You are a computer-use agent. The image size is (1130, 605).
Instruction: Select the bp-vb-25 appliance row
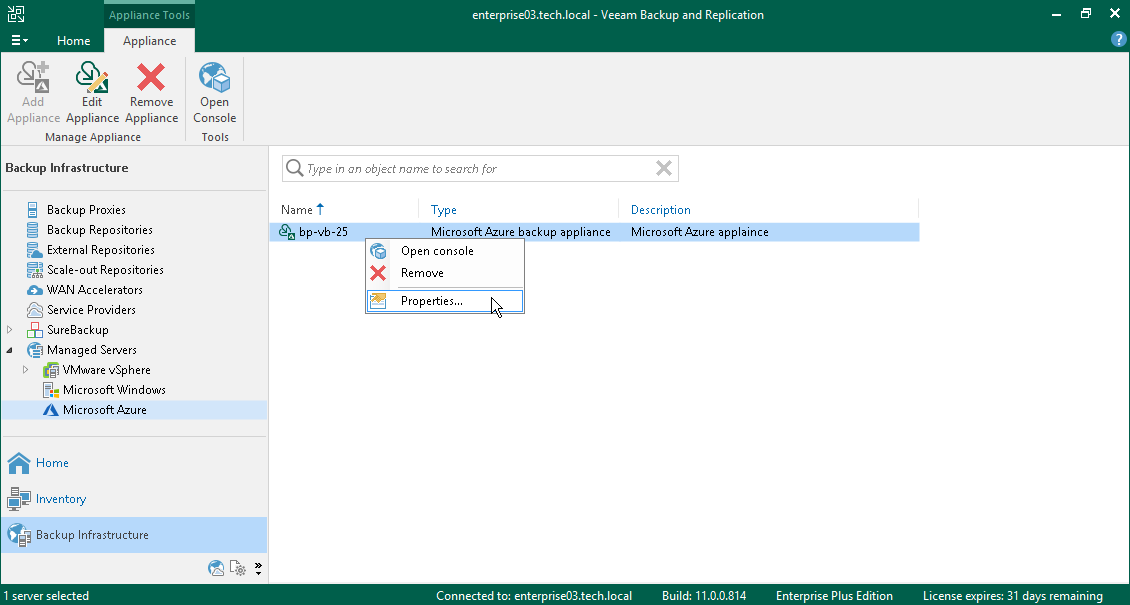point(595,232)
